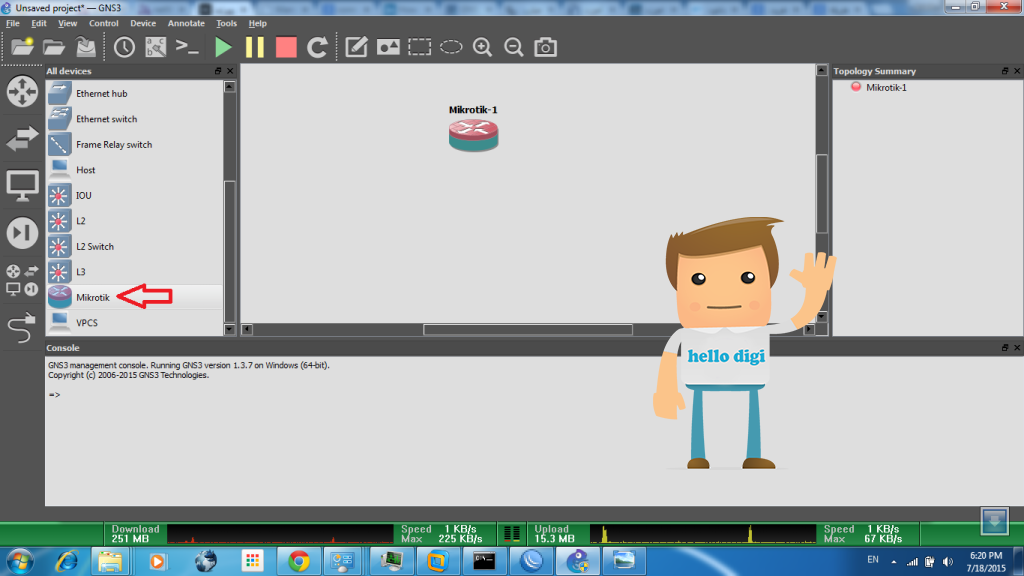Open the File menu

pos(12,23)
